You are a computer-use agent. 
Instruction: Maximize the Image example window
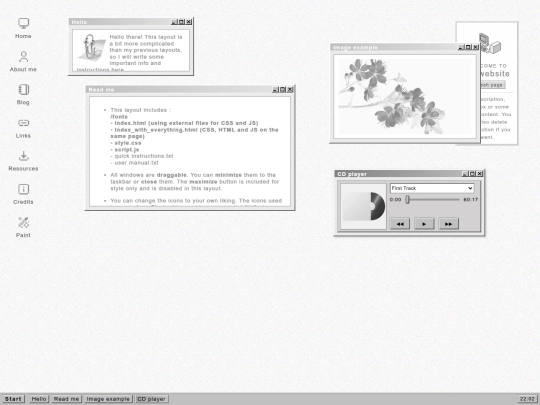[468, 47]
